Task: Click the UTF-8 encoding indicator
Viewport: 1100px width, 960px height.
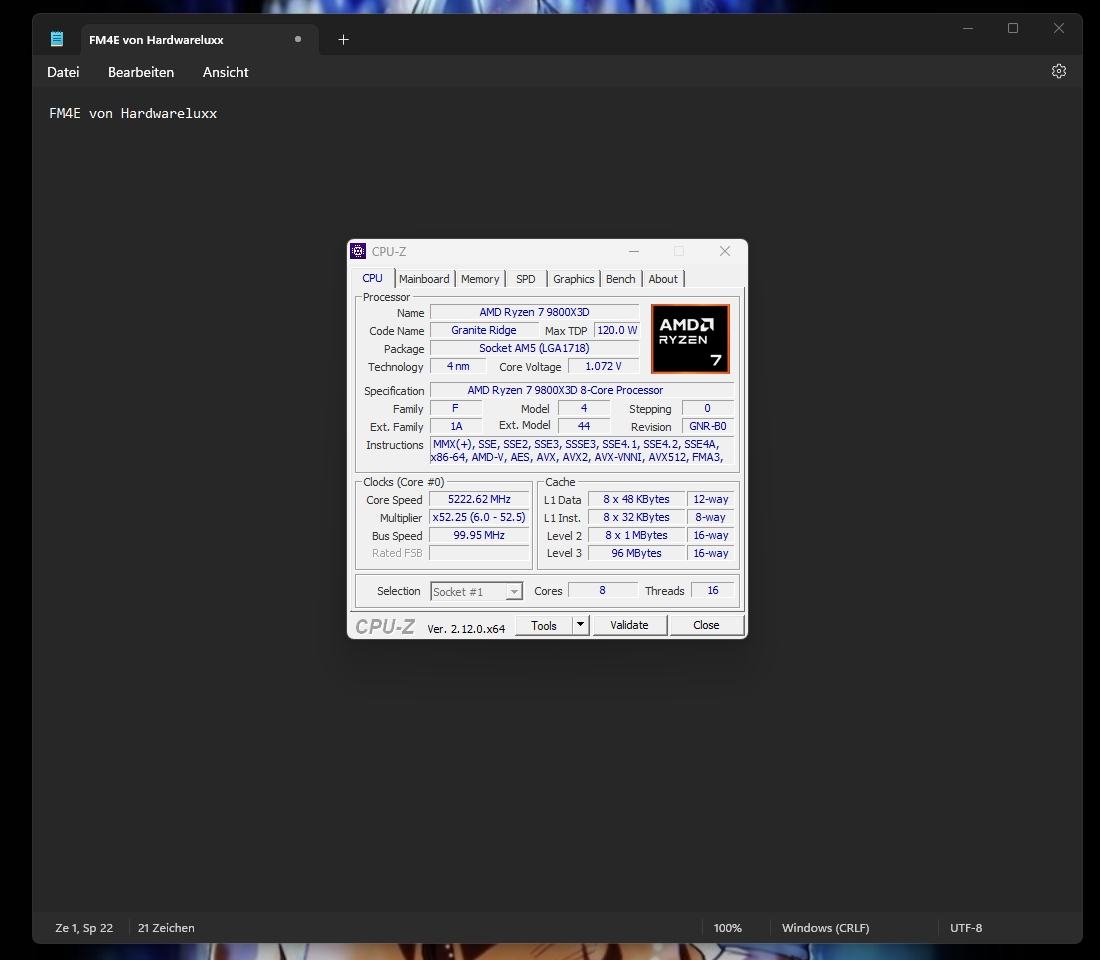Action: [966, 928]
